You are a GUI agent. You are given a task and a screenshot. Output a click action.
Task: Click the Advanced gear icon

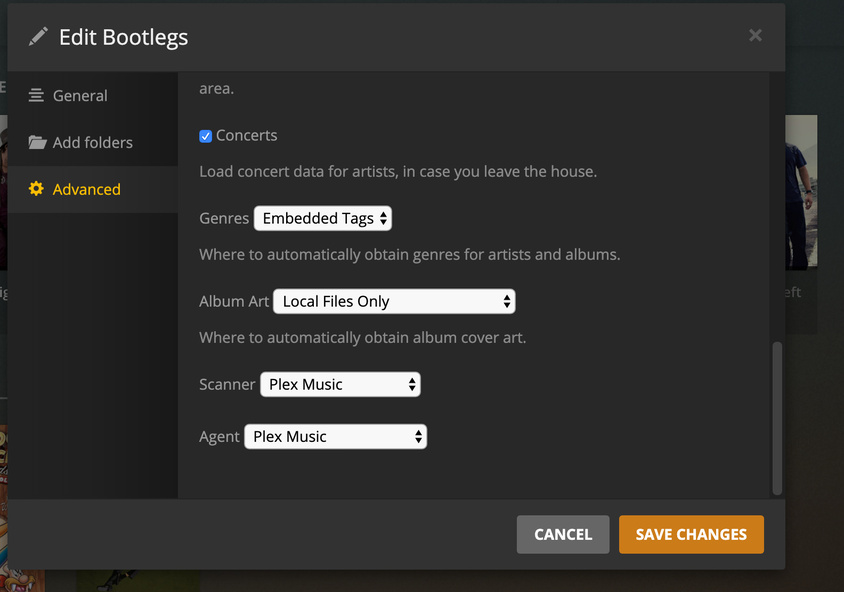[36, 189]
